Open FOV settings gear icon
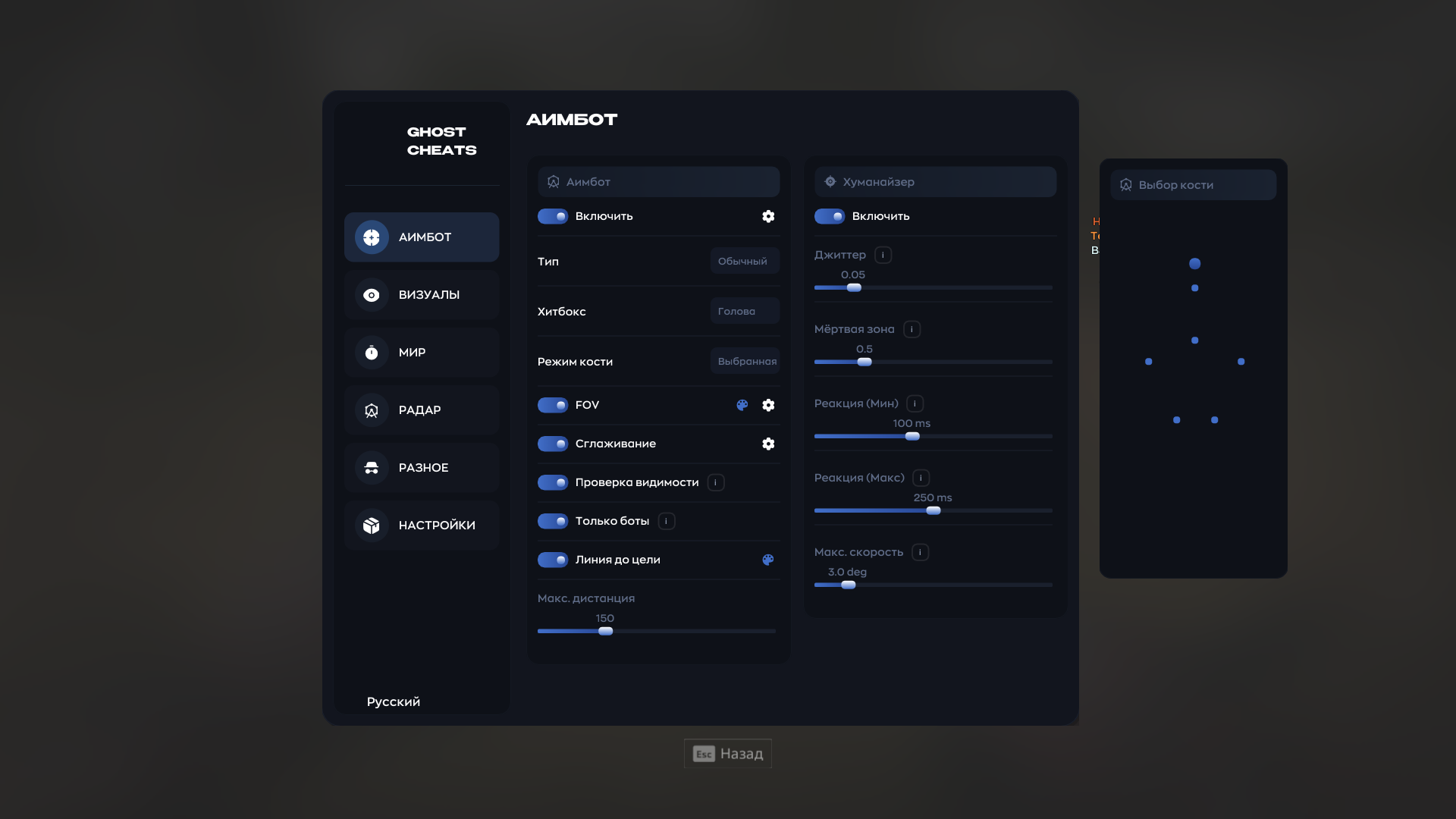Image resolution: width=1456 pixels, height=819 pixels. 768,405
